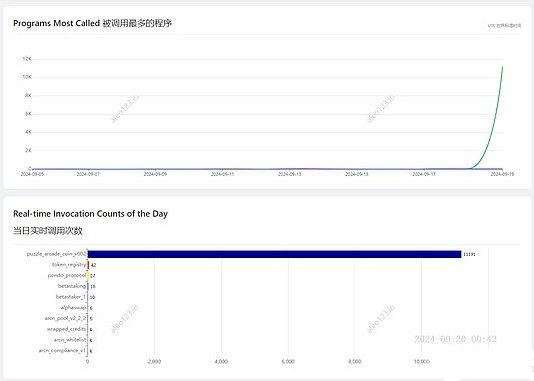Click the Real-time Invocation Counts heading
This screenshot has height=381, width=534.
click(x=90, y=214)
